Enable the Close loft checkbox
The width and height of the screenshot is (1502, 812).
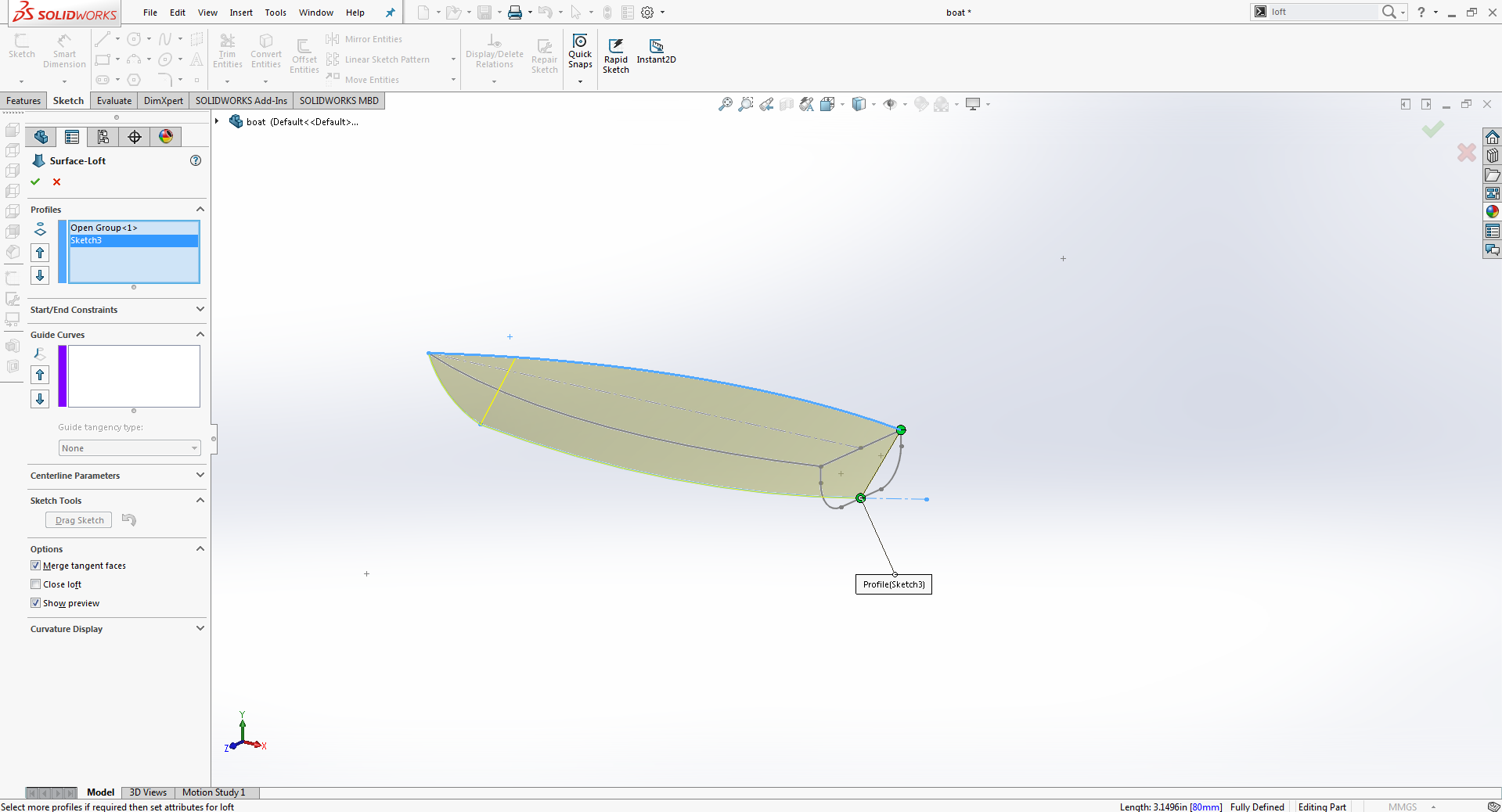click(x=35, y=584)
